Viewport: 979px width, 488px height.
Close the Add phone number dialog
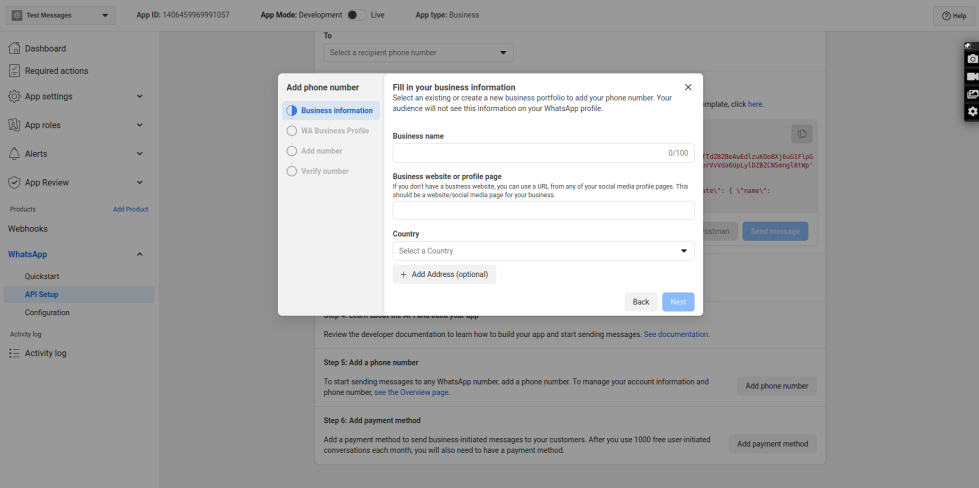pyautogui.click(x=688, y=87)
